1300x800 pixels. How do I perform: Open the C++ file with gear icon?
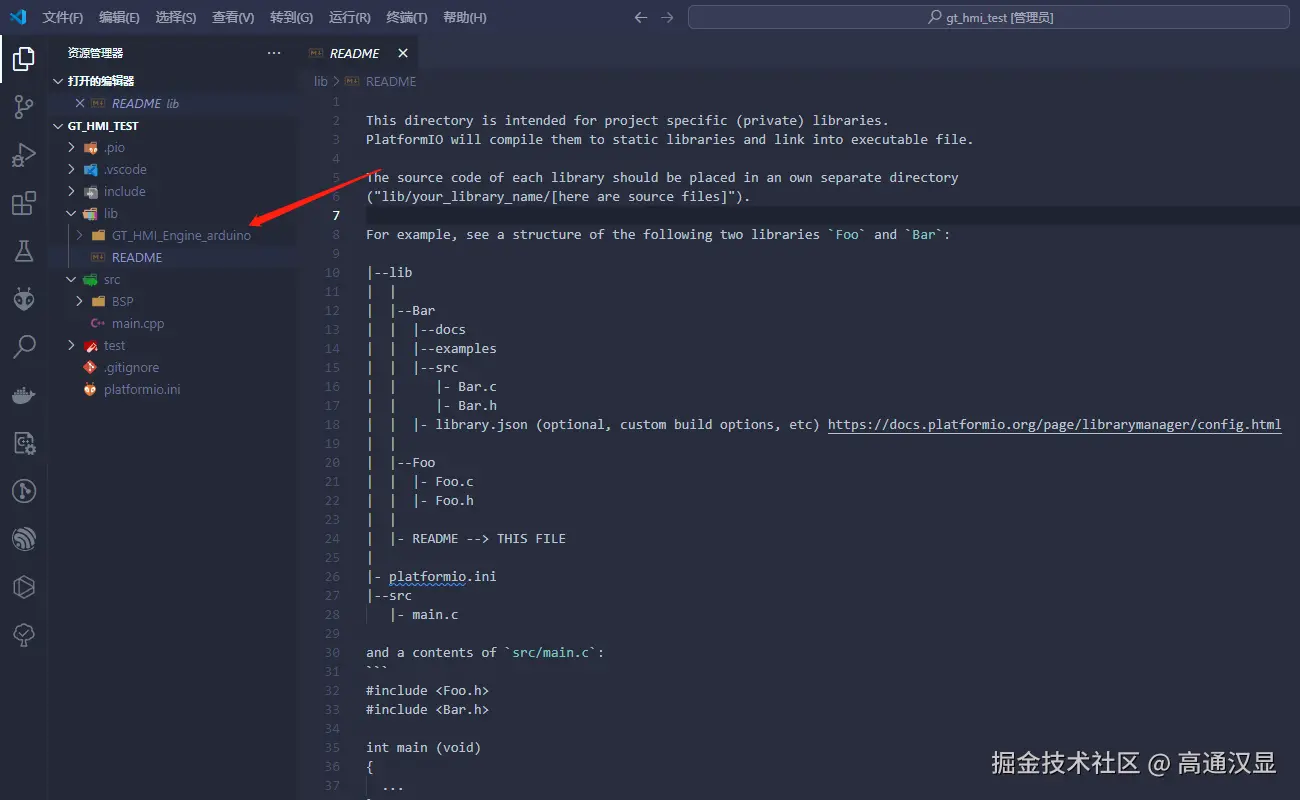tap(24, 443)
